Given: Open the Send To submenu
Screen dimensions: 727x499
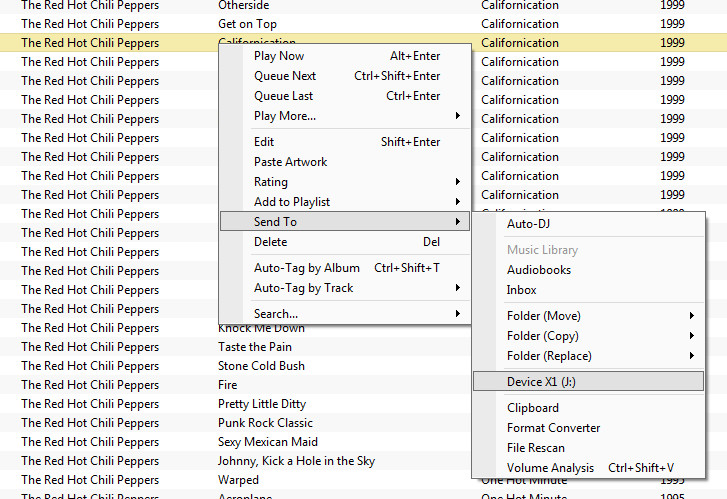Looking at the screenshot, I should tap(345, 222).
